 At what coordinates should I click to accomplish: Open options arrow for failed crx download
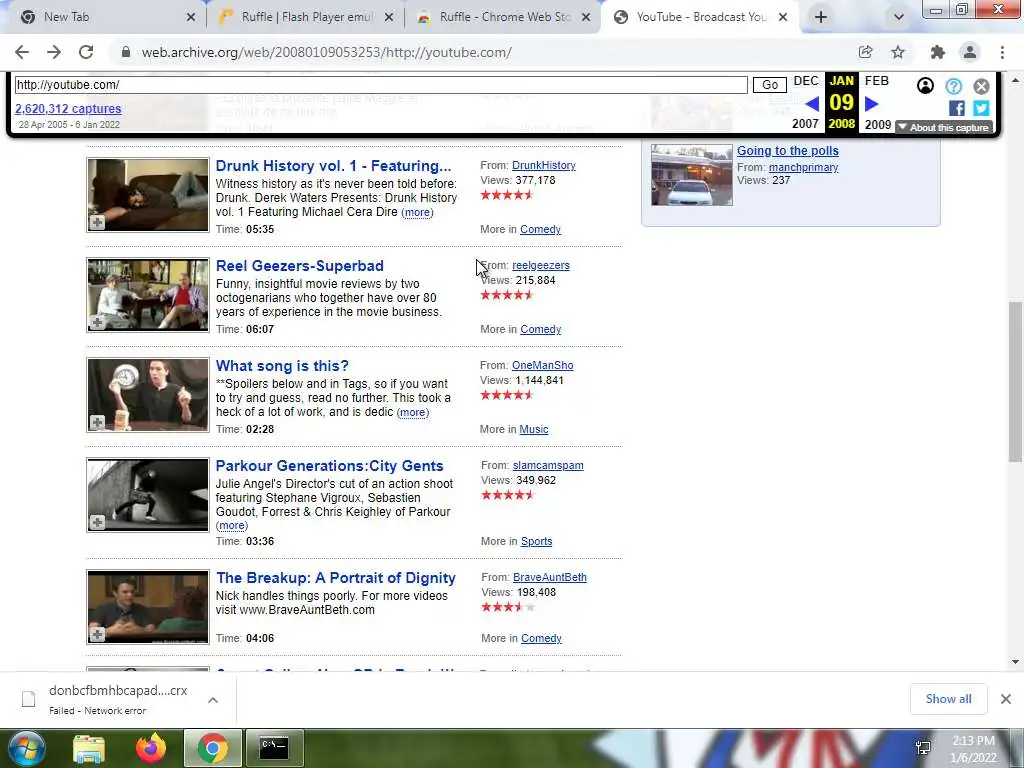pos(213,699)
